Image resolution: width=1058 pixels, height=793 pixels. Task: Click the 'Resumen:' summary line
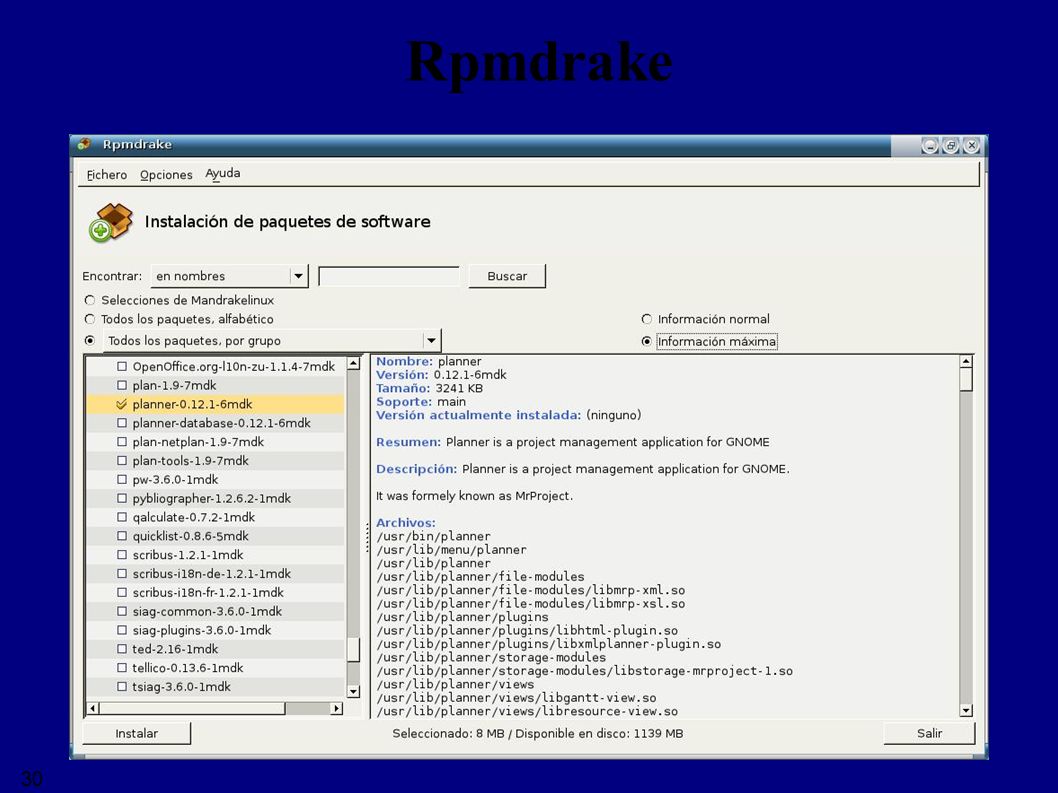(x=573, y=442)
